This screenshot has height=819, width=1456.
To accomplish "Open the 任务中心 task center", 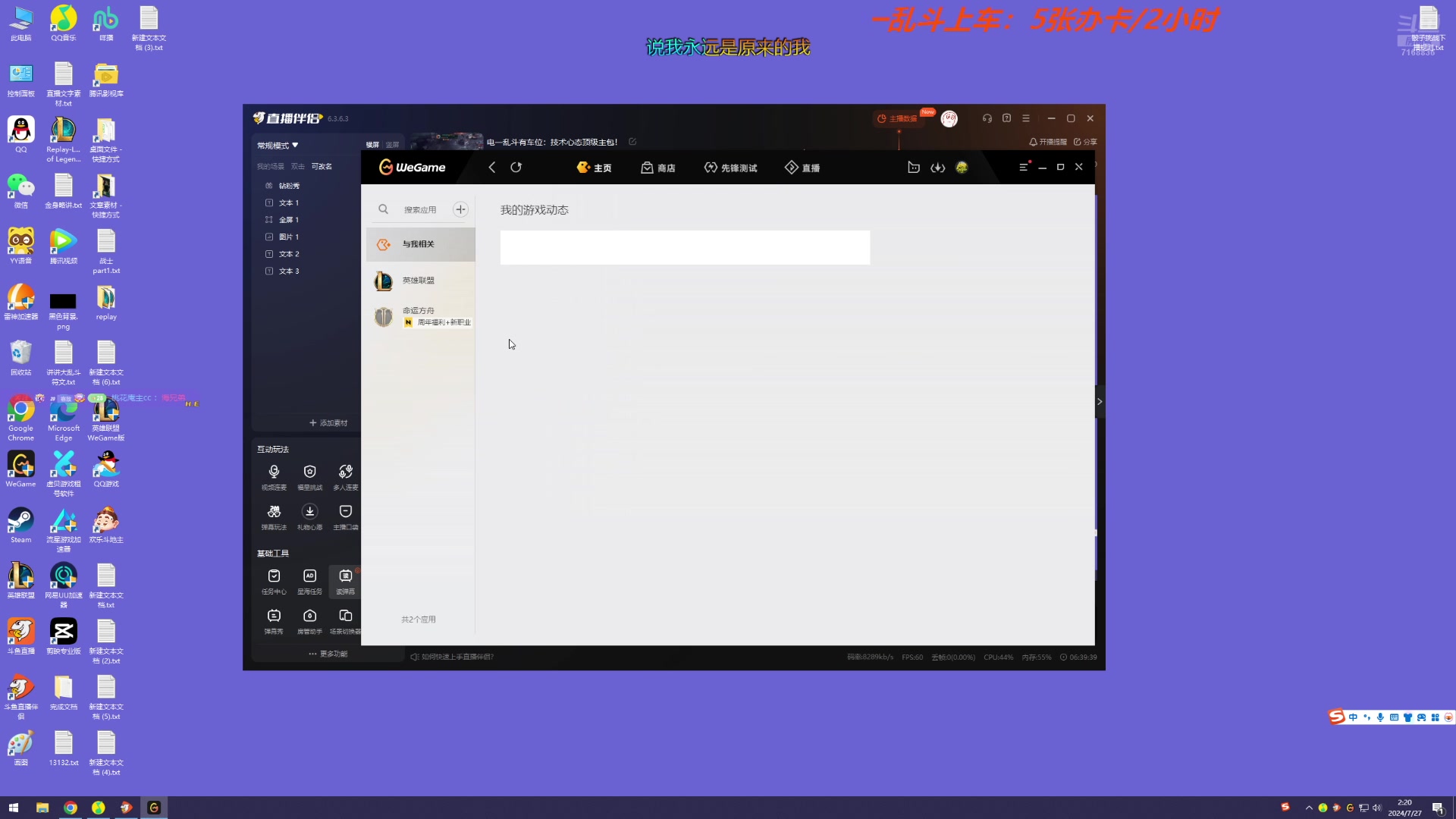I will [x=274, y=582].
